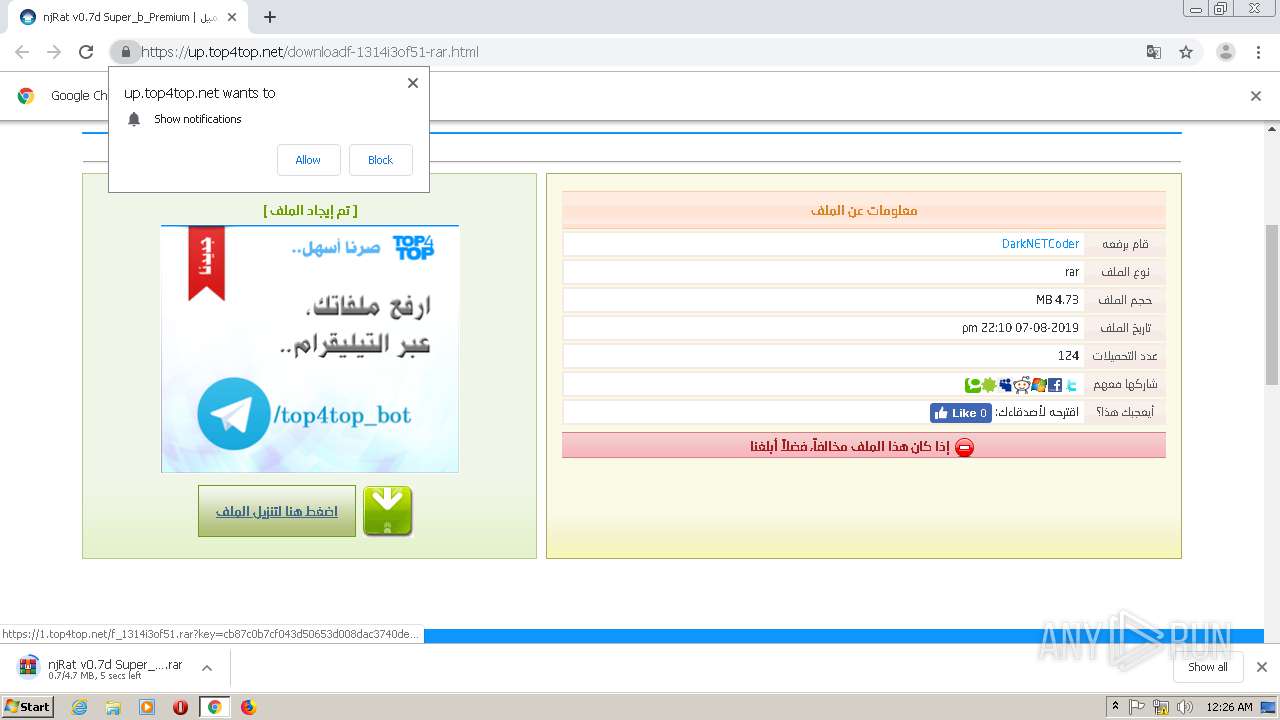Click the file type value rar
Screen dimensions: 1280x720
[1072, 272]
